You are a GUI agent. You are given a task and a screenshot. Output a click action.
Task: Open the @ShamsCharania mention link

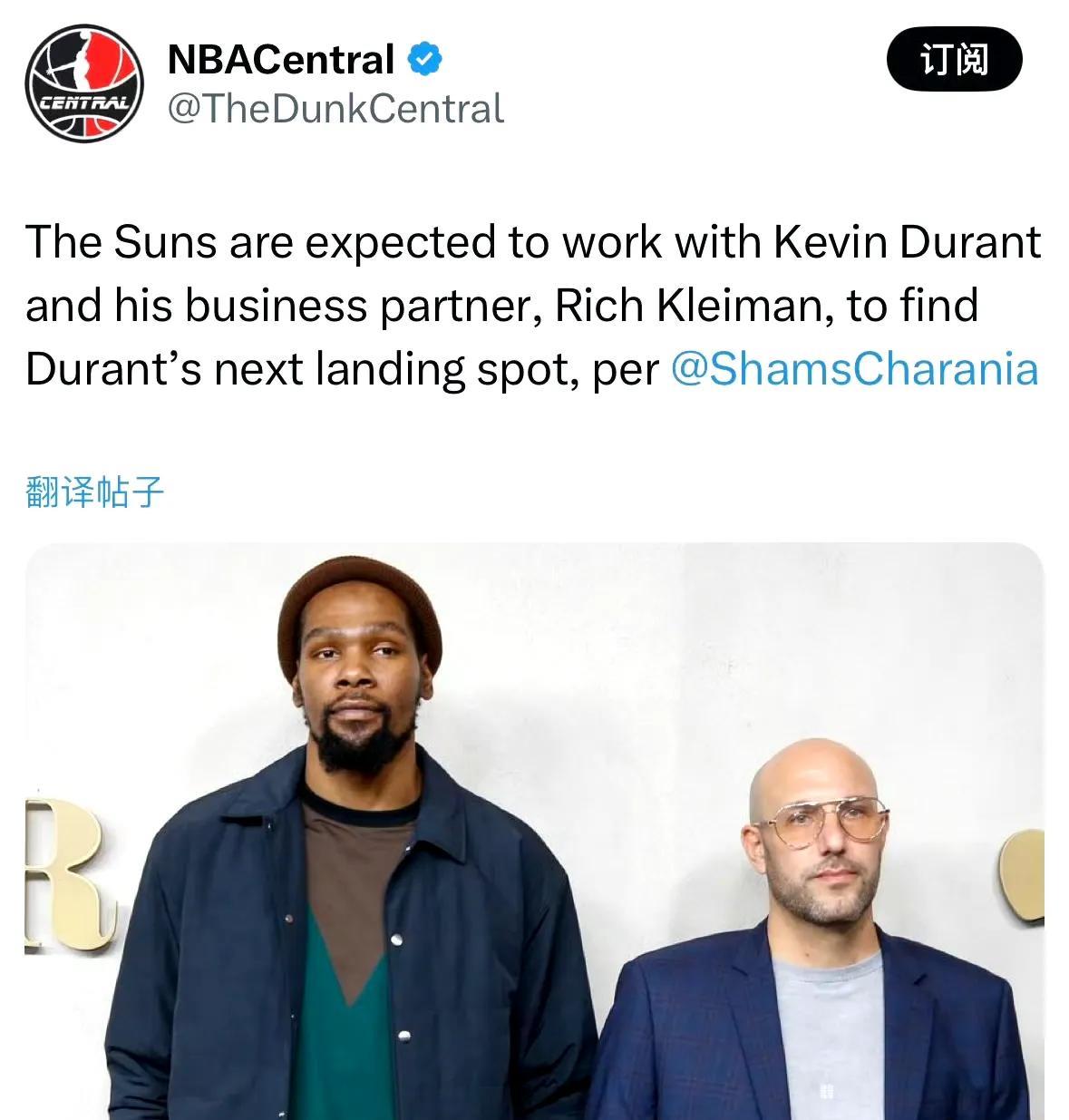(x=854, y=369)
